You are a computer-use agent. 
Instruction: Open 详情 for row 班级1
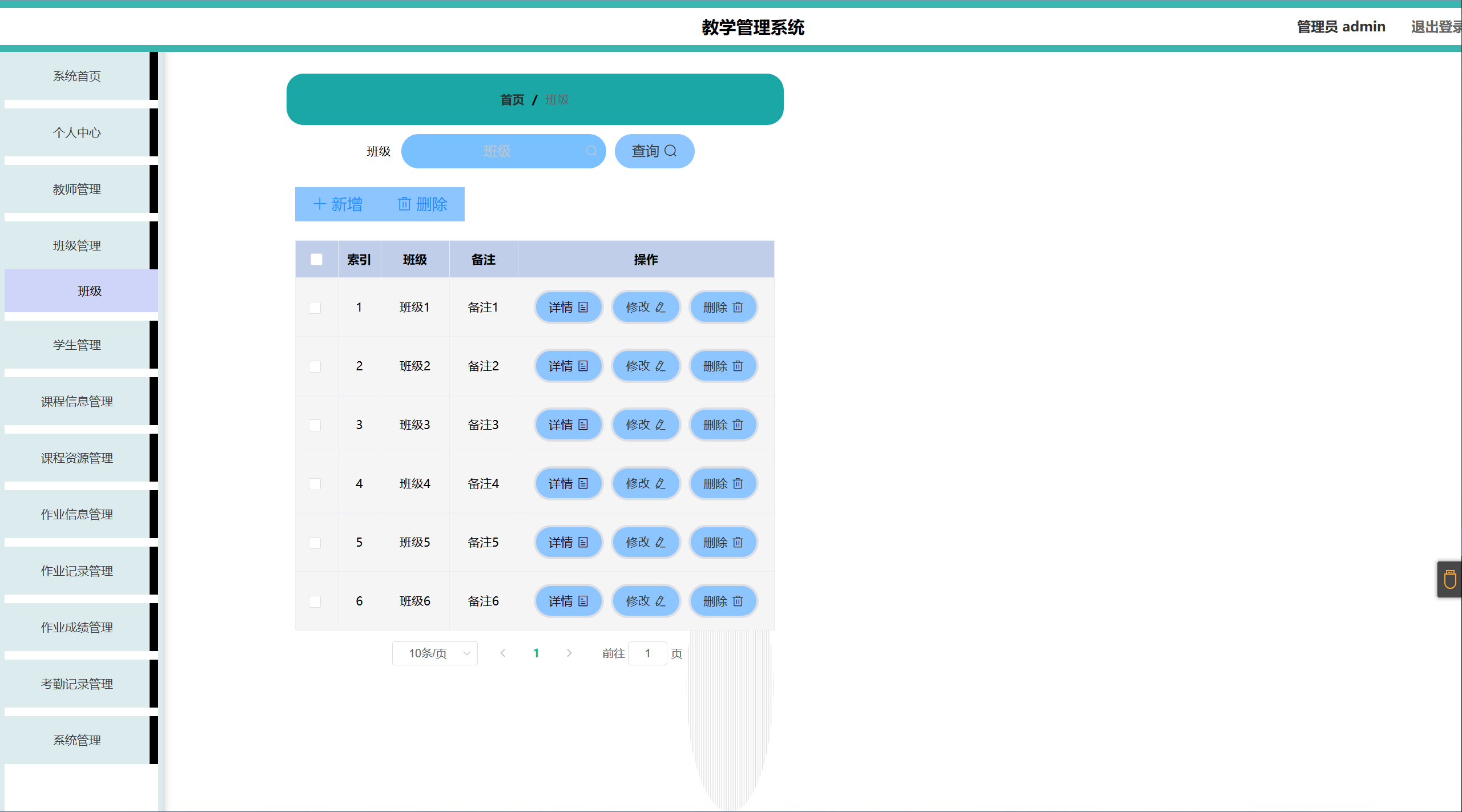point(568,308)
